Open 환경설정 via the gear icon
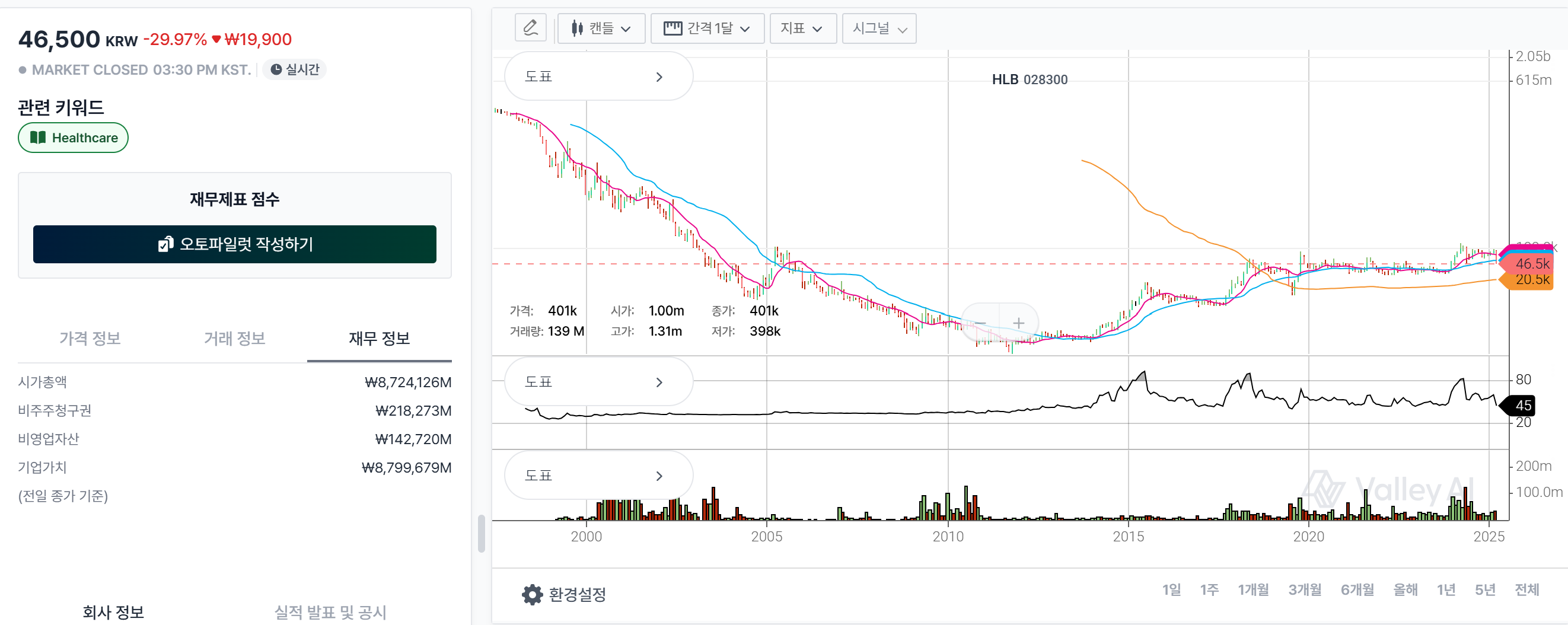The image size is (1568, 625). (x=532, y=594)
